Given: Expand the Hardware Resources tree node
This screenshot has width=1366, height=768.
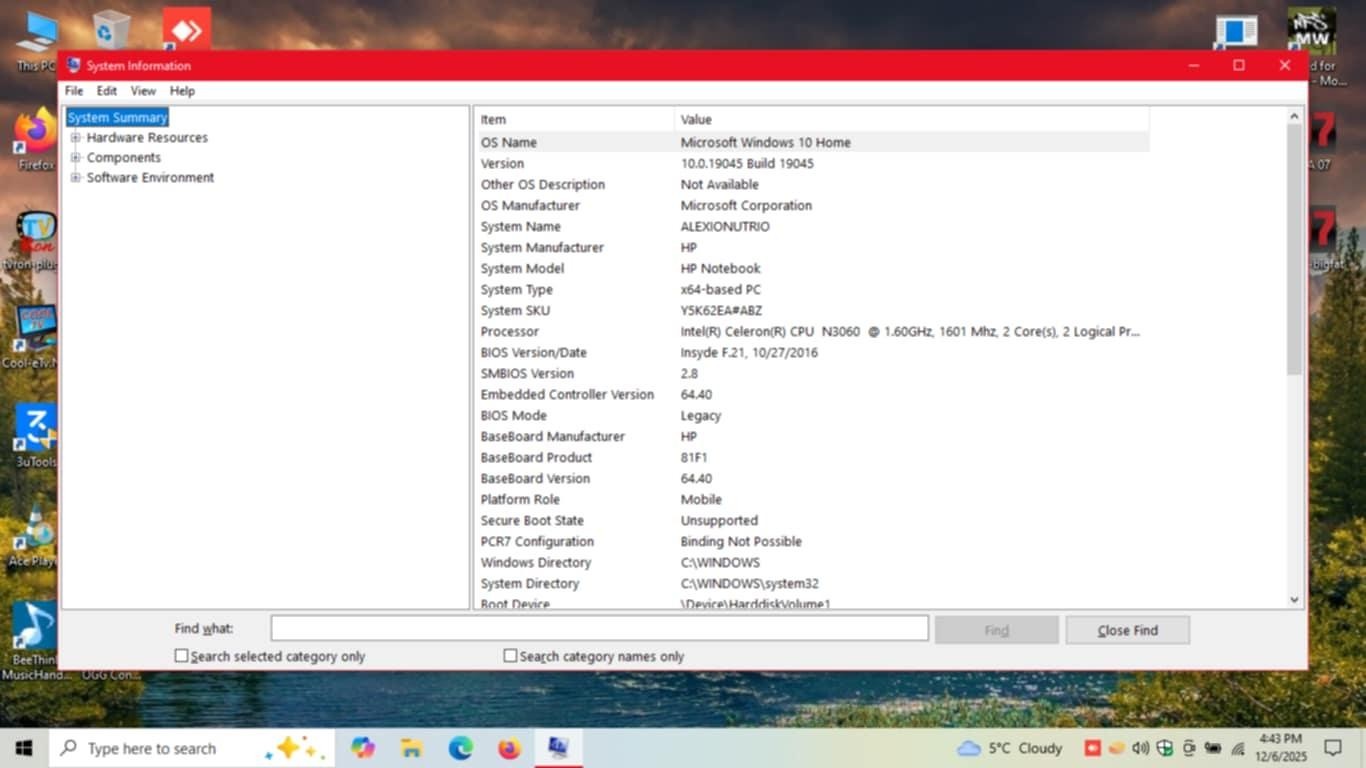Looking at the screenshot, I should [75, 138].
